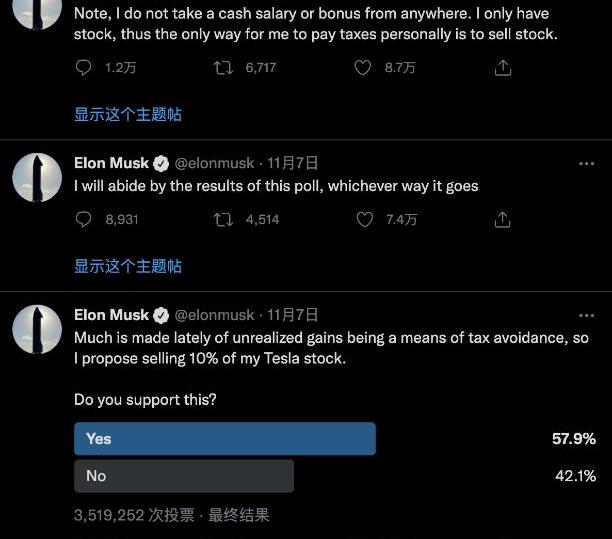Open Elon Musk avatar on abide tweet
Viewport: 612px width, 539px height.
click(37, 178)
